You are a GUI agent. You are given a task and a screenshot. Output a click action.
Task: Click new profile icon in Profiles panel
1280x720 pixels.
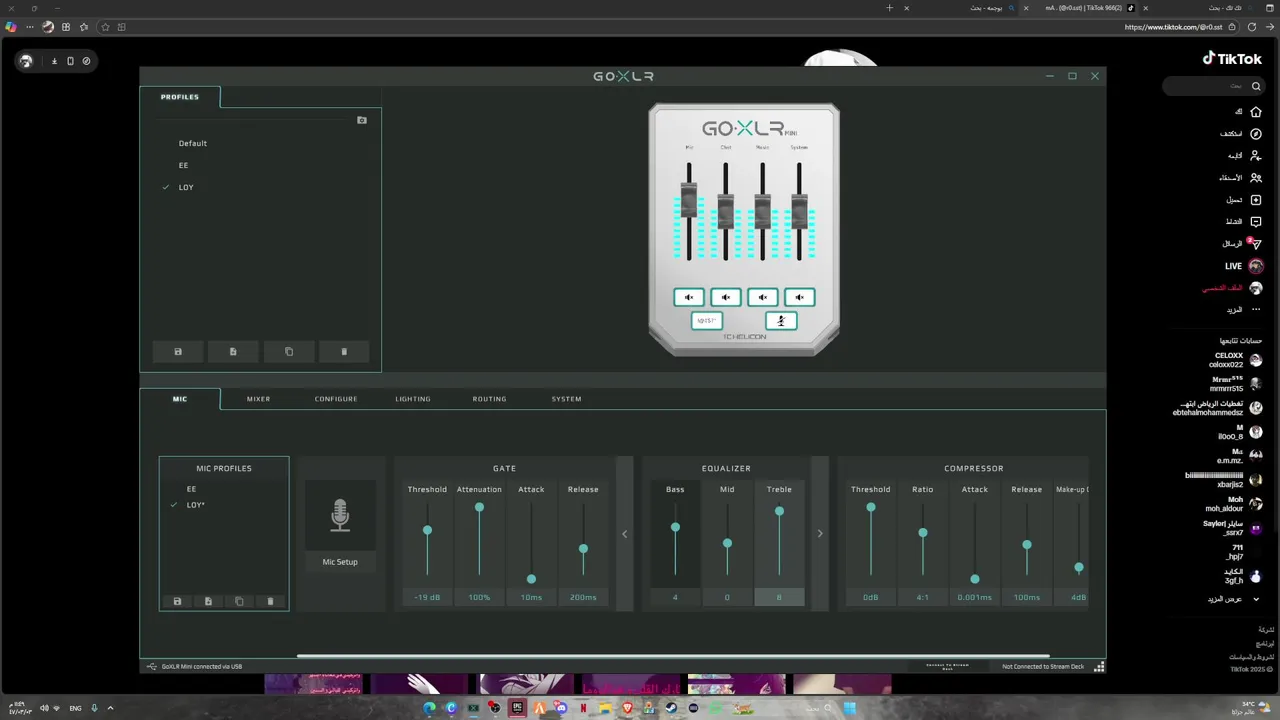(x=233, y=352)
